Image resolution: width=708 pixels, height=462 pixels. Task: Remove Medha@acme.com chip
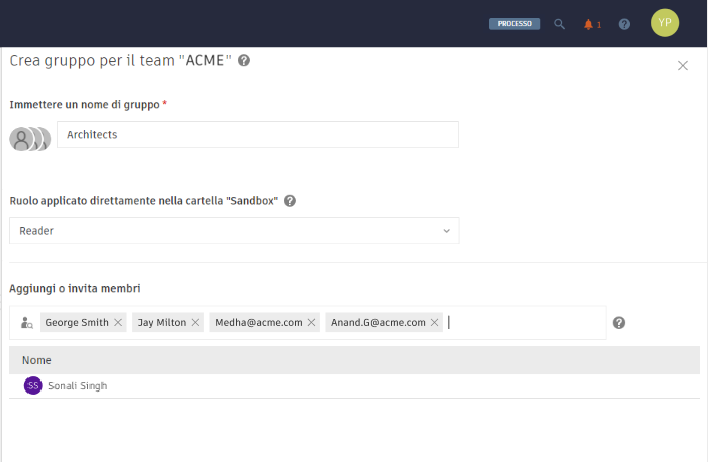coord(311,322)
